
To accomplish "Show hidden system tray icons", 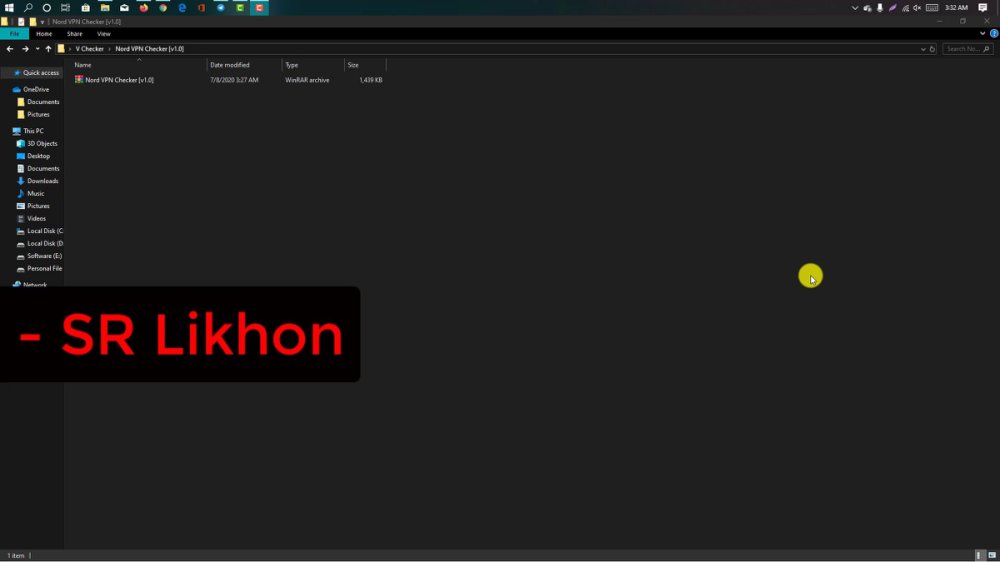I will coord(855,8).
